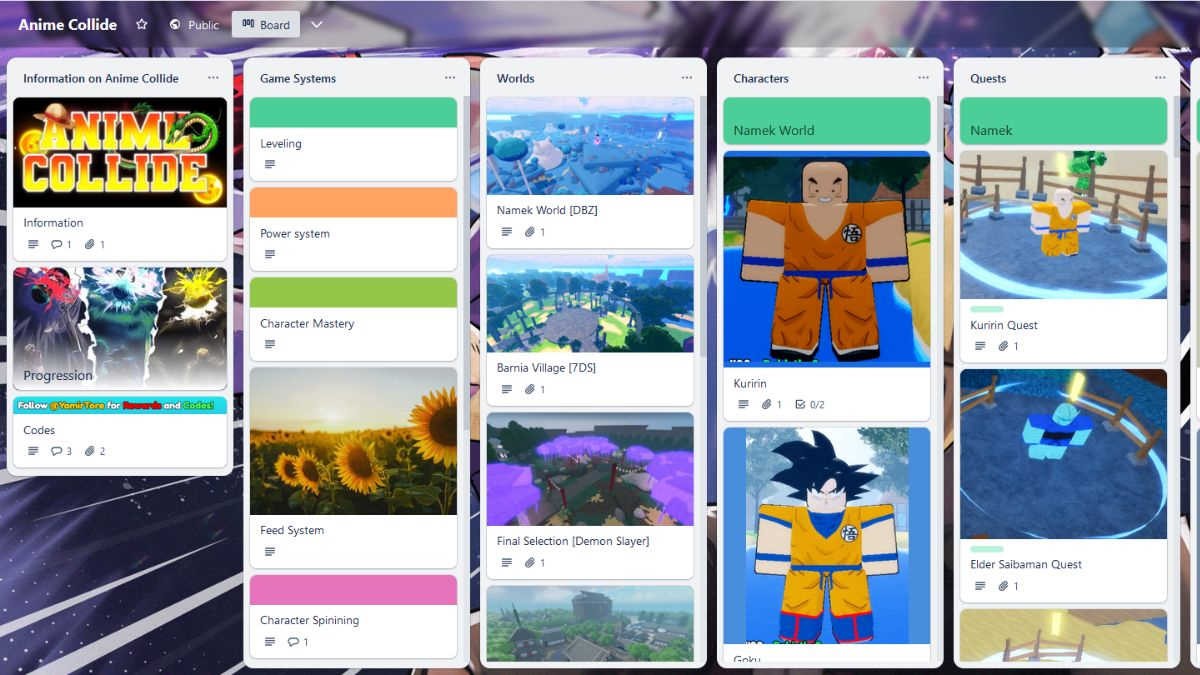The image size is (1200, 675).
Task: Click the attachment icon on Elder Saibaman Quest
Action: click(1003, 585)
